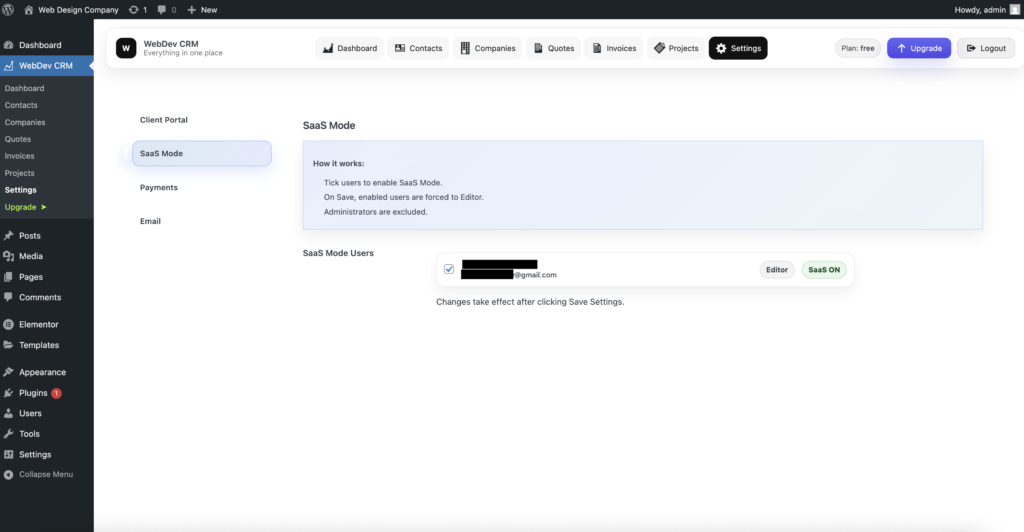Click the Logout exit icon
The image size is (1024, 532).
pos(971,48)
